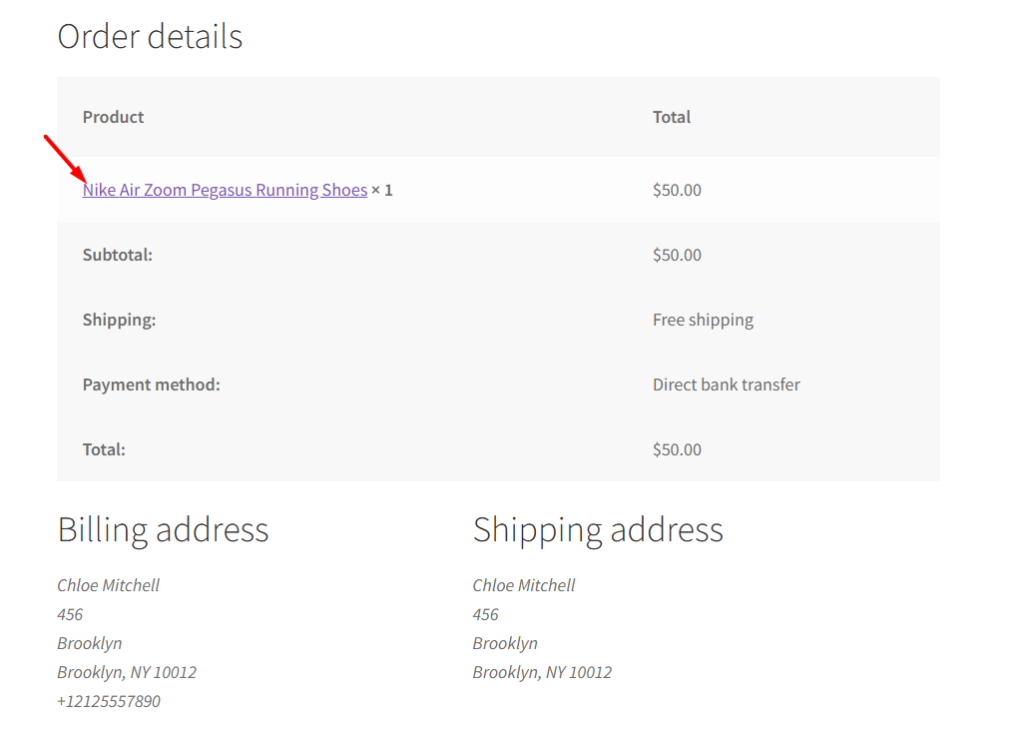Click Brooklyn, NY 10012 under Shipping address
Image resolution: width=1024 pixels, height=741 pixels.
[542, 672]
